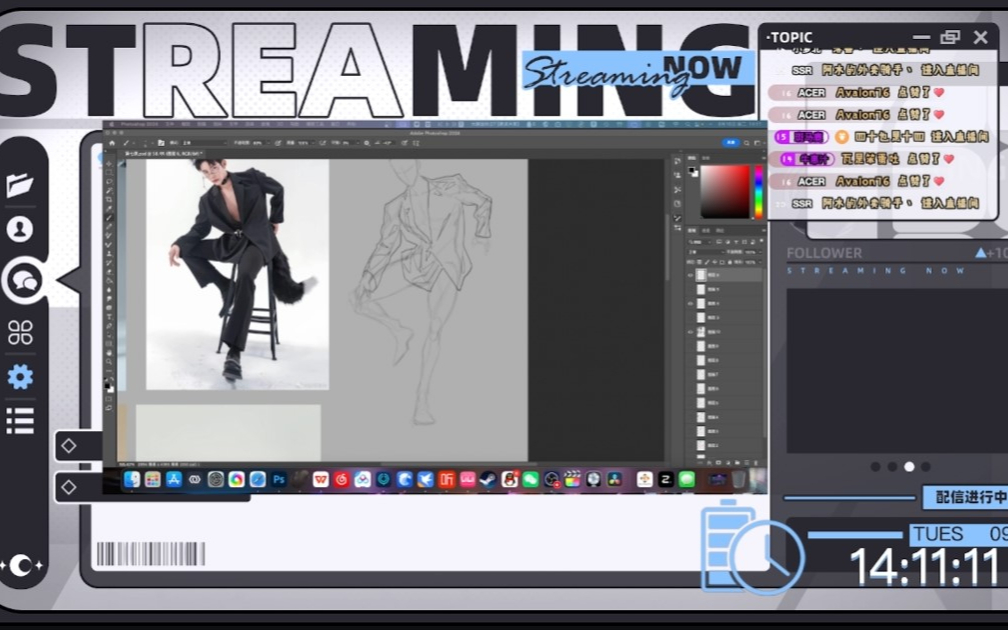Open the folder icon in stream sidebar
Viewport: 1008px width, 630px height.
click(x=20, y=184)
